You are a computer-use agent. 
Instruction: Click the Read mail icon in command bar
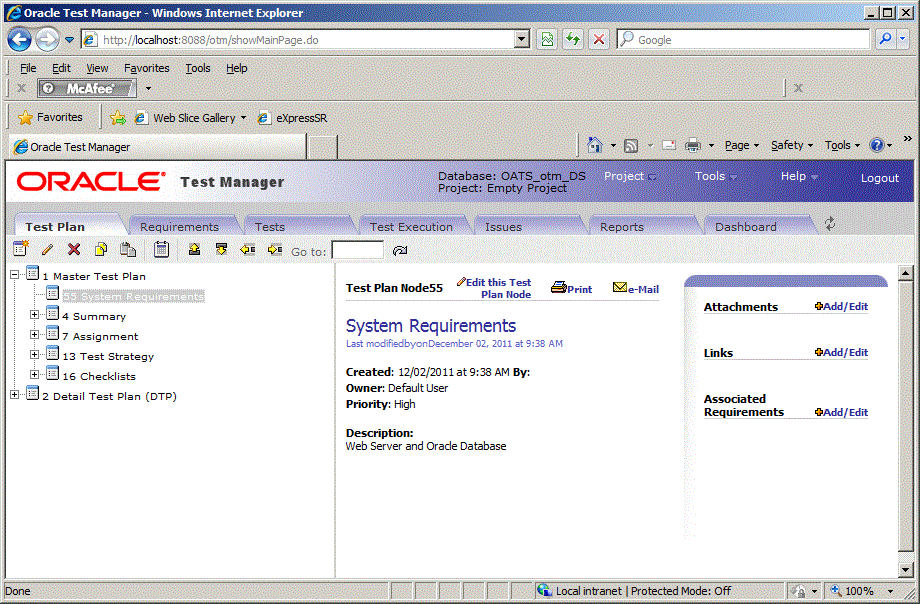(x=669, y=145)
